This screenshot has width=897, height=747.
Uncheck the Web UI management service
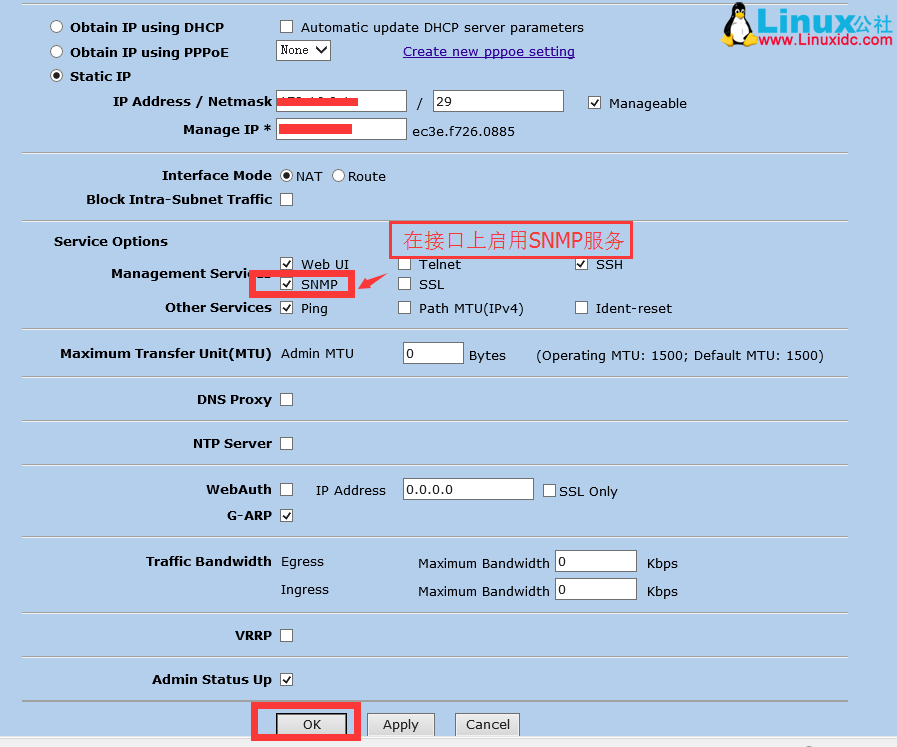(287, 264)
